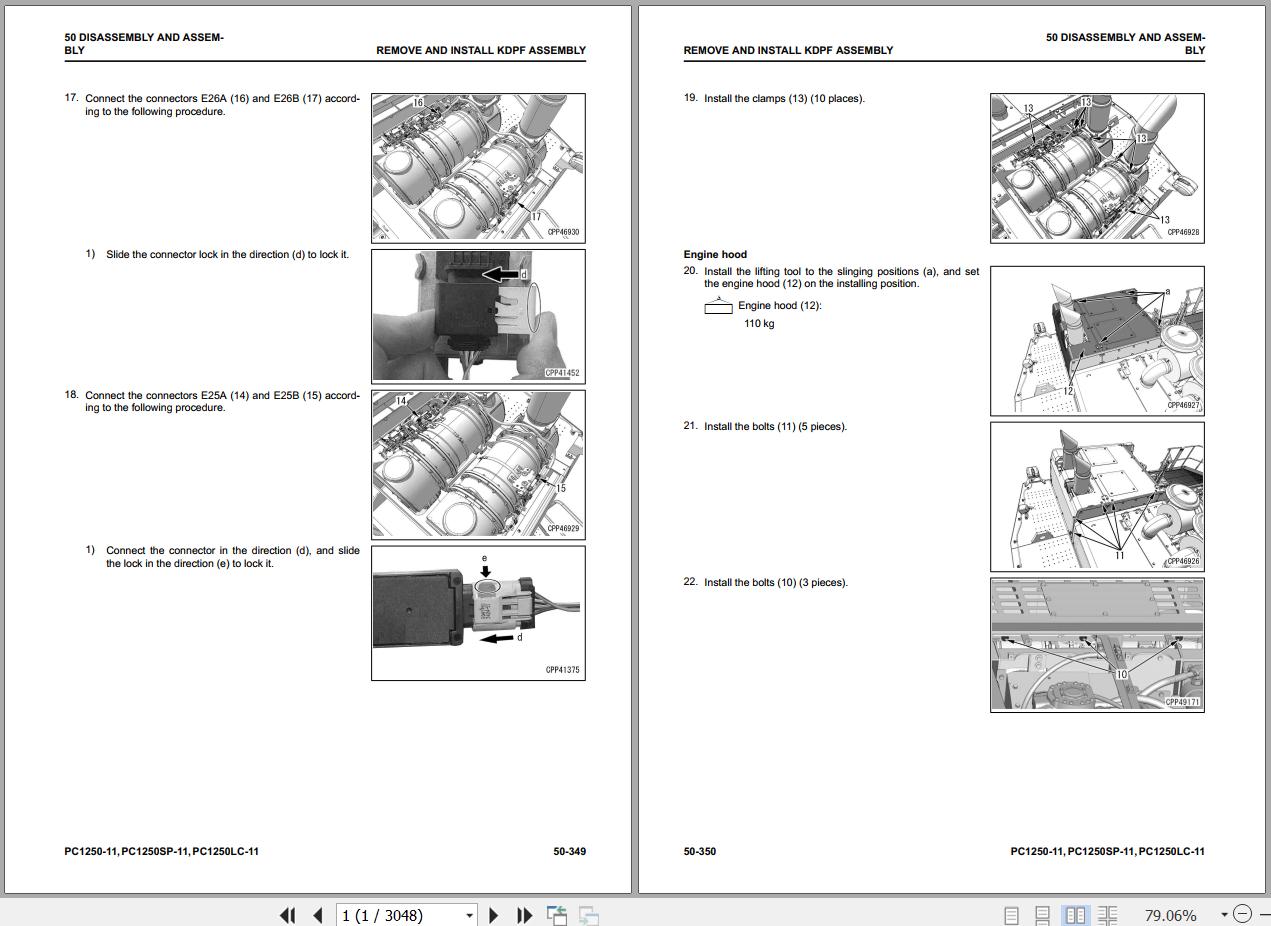Image resolution: width=1271 pixels, height=926 pixels.
Task: Open the zoom level dropdown arrow
Action: tap(1224, 914)
